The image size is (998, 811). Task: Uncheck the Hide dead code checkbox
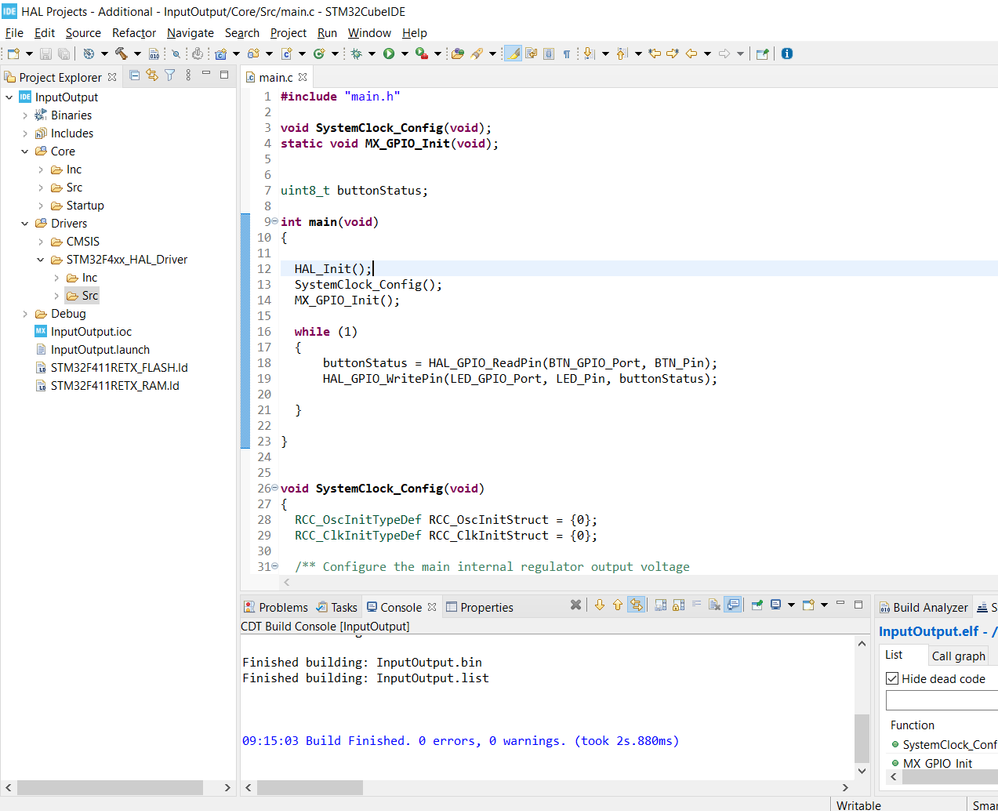click(x=892, y=678)
